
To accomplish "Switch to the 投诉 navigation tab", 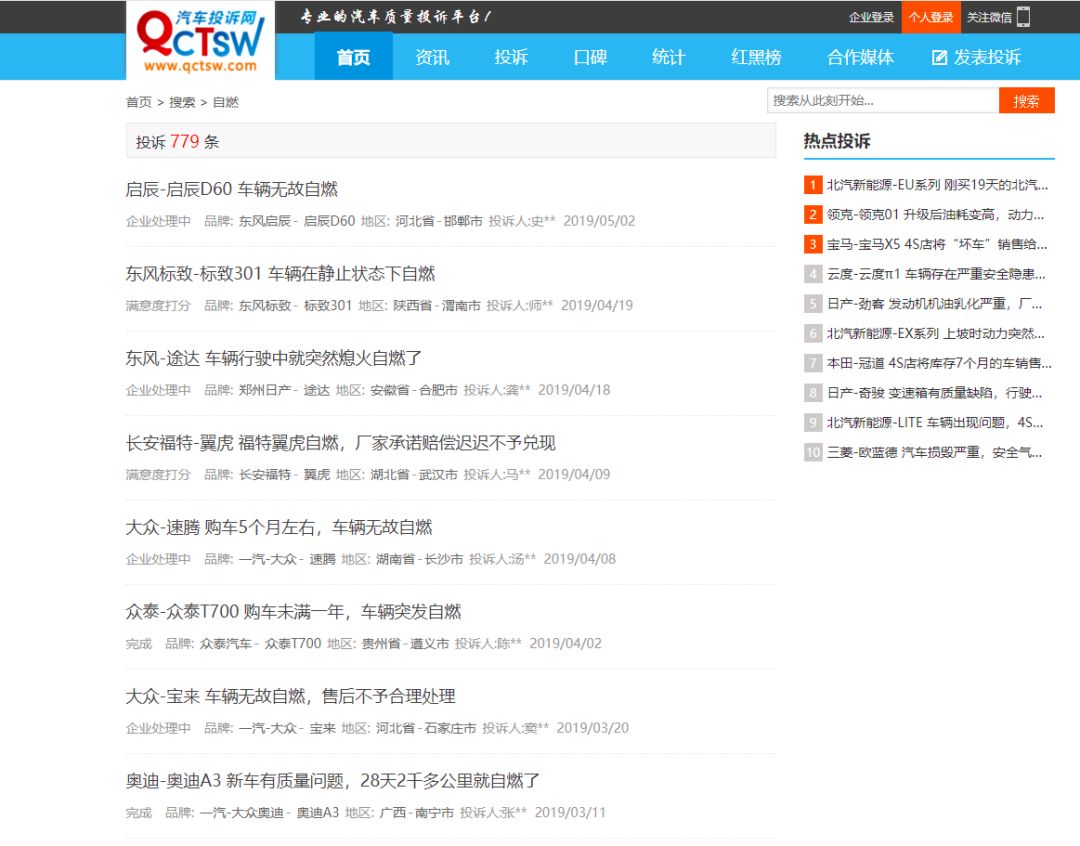I will (510, 57).
